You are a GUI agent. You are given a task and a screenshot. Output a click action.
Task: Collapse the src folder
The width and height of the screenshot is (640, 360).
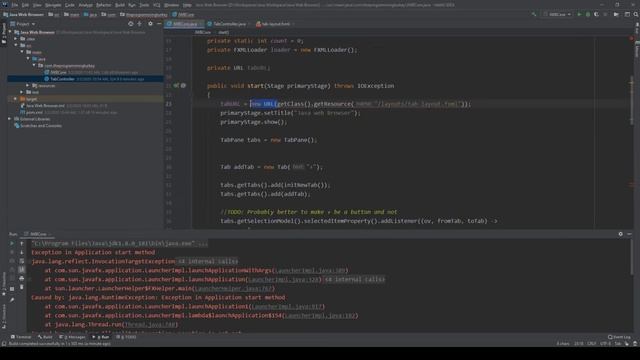[16, 45]
